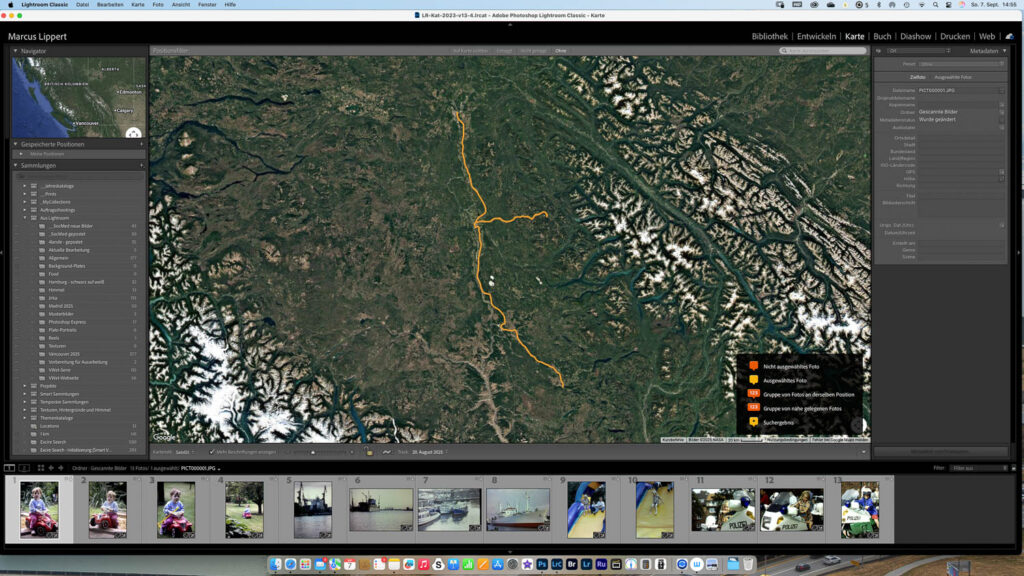Viewport: 1024px width, 576px height.
Task: Click the Drucken module link
Action: tap(955, 37)
